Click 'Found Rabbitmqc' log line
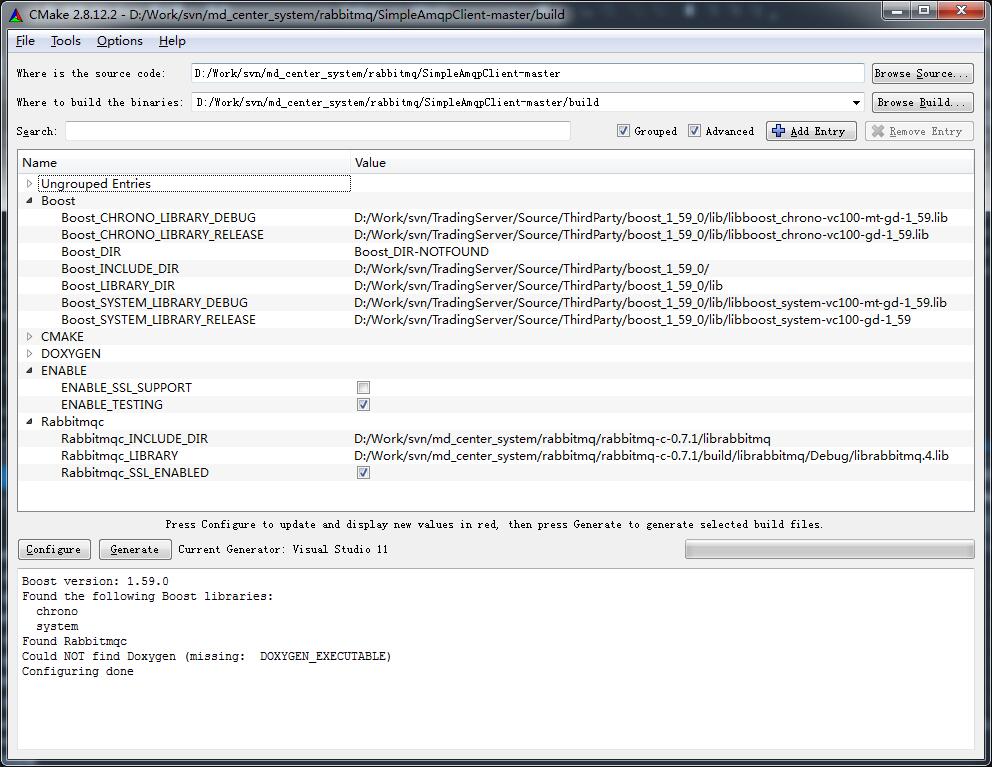Image resolution: width=992 pixels, height=767 pixels. pyautogui.click(x=74, y=641)
